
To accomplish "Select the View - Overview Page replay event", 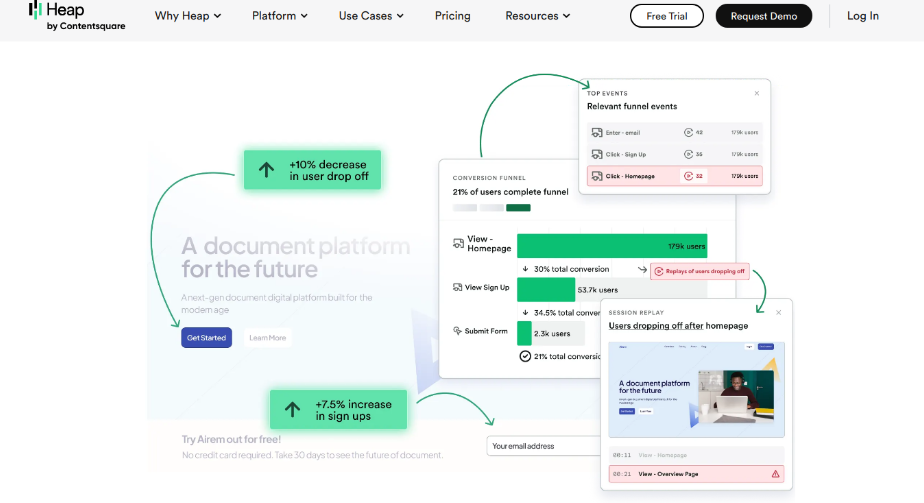I will (697, 474).
